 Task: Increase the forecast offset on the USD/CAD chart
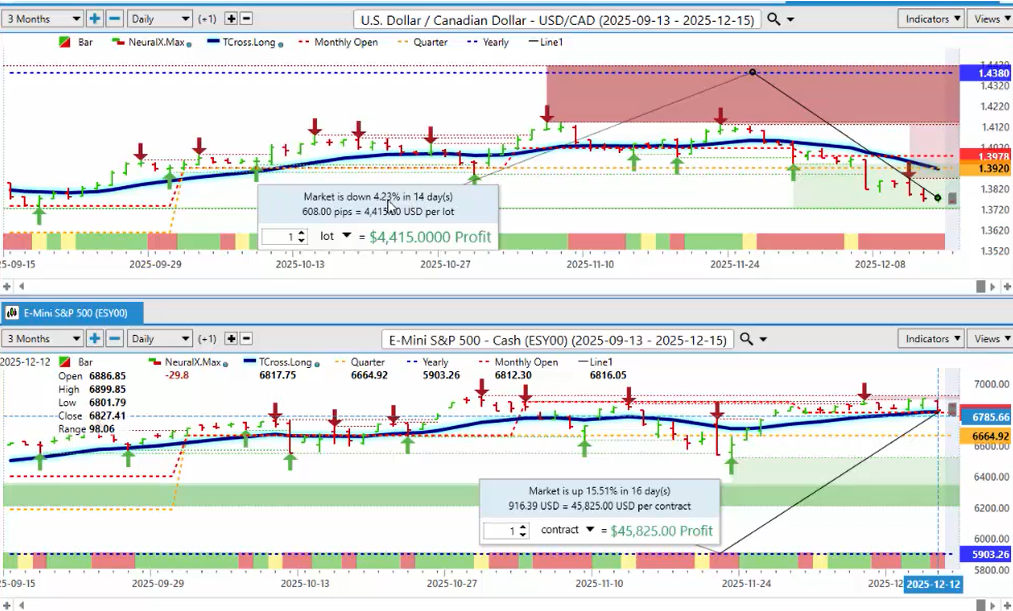click(231, 18)
